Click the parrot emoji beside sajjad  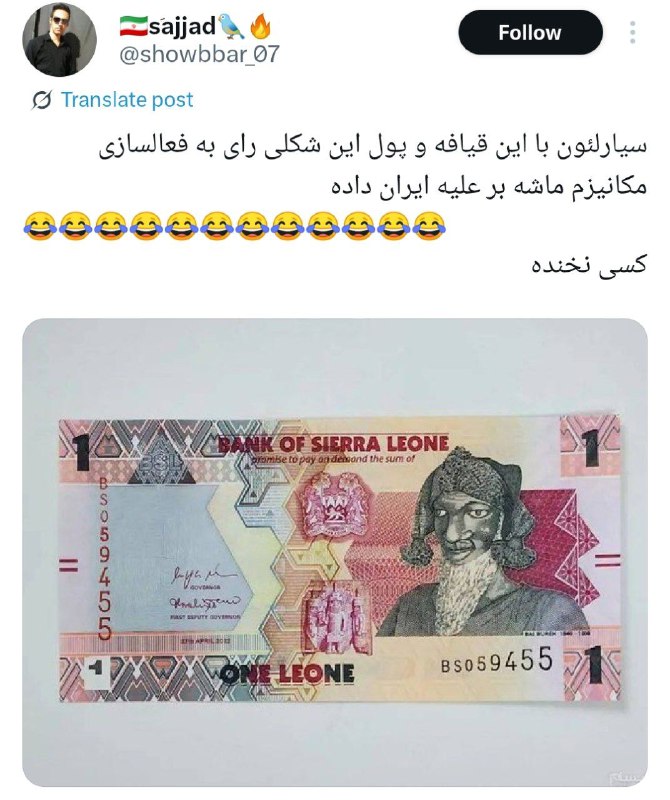[x=230, y=27]
